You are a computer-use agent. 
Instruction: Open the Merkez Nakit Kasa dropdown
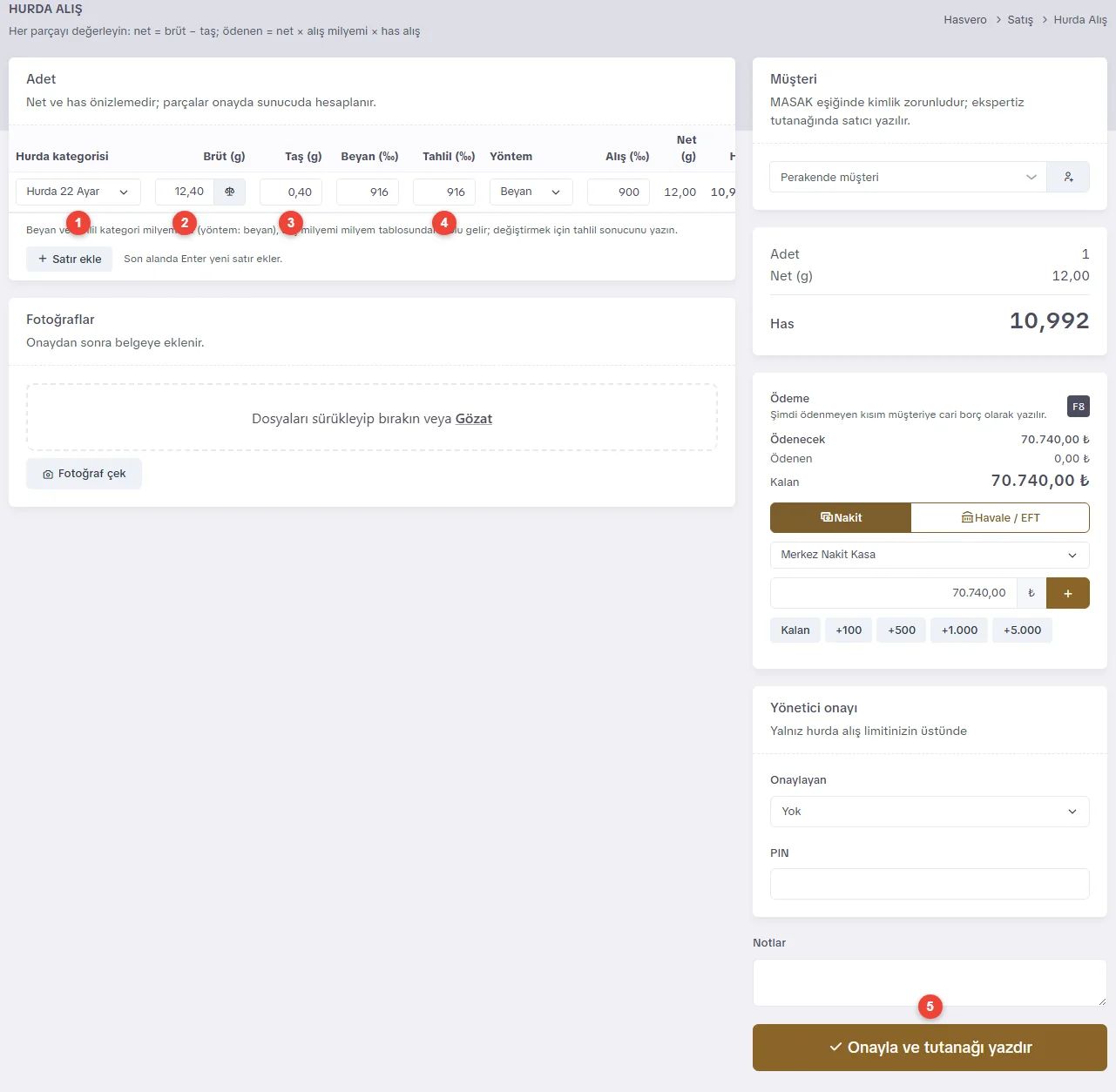click(930, 555)
